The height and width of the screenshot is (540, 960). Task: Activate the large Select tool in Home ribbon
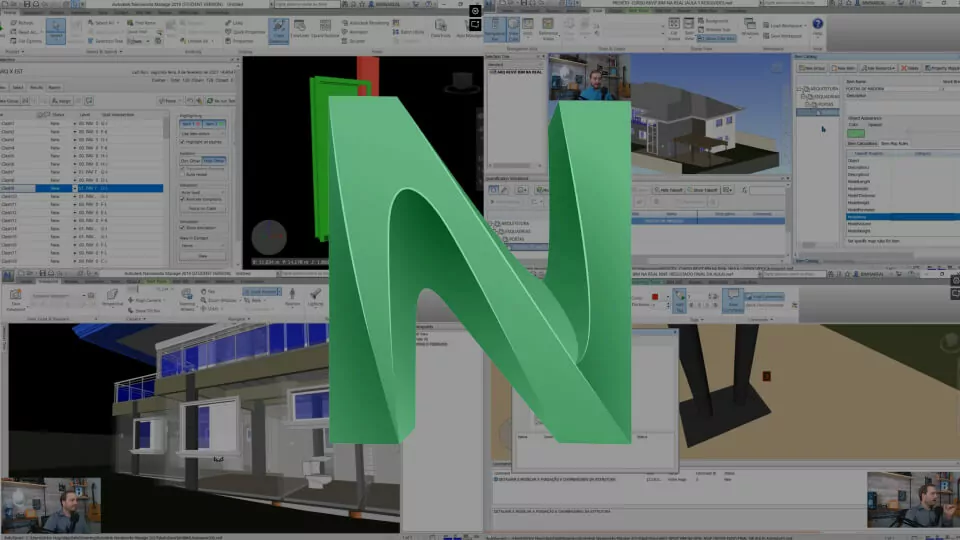pyautogui.click(x=56, y=31)
